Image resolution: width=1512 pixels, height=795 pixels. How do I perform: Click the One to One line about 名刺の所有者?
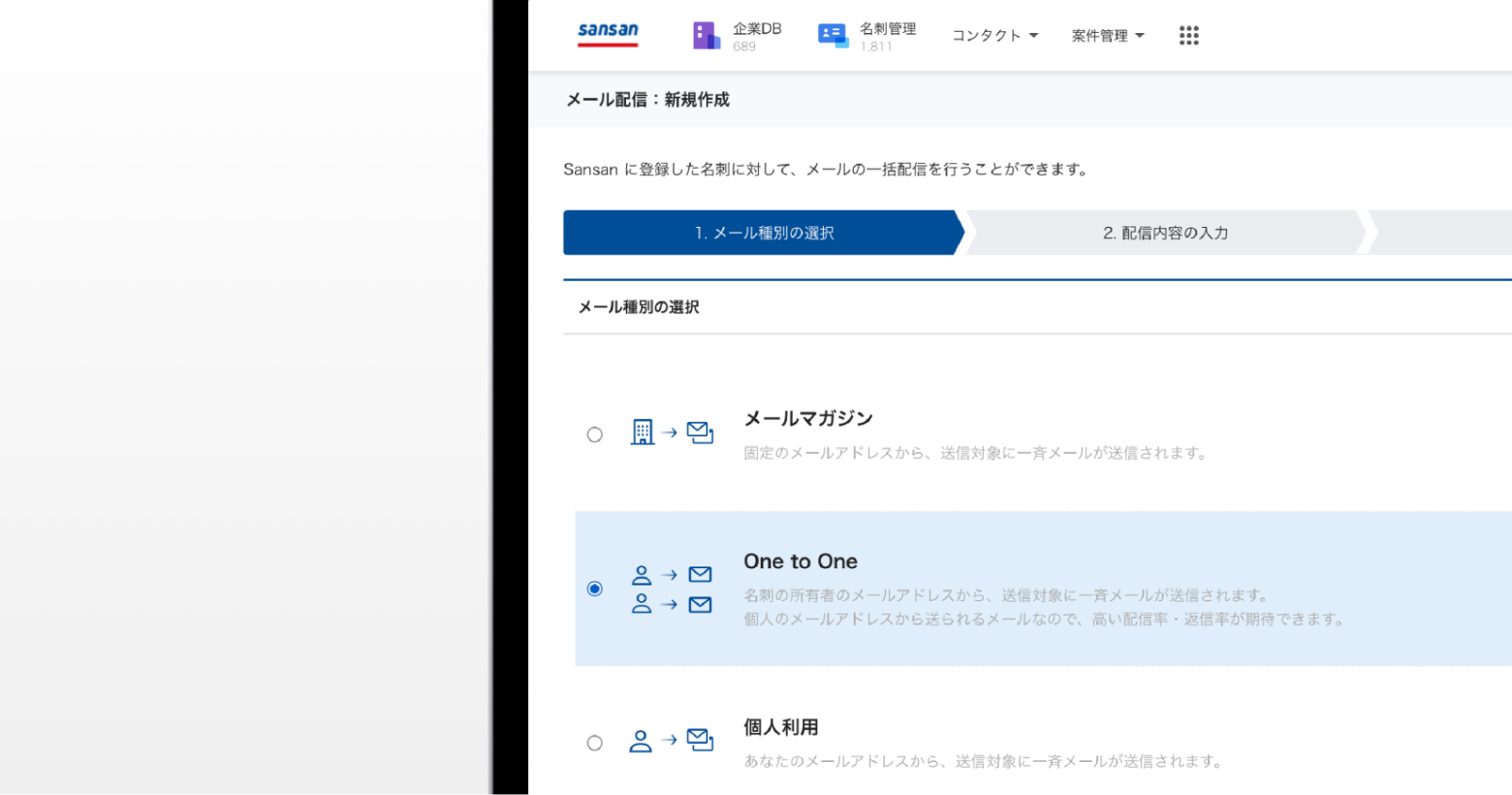point(1007,595)
